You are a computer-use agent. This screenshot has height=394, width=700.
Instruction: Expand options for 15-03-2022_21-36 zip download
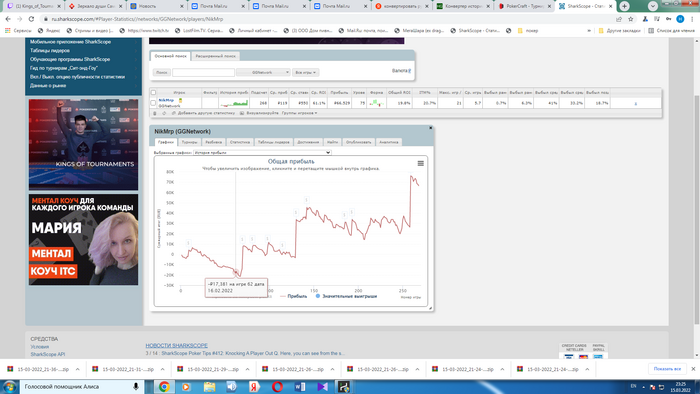point(78,369)
